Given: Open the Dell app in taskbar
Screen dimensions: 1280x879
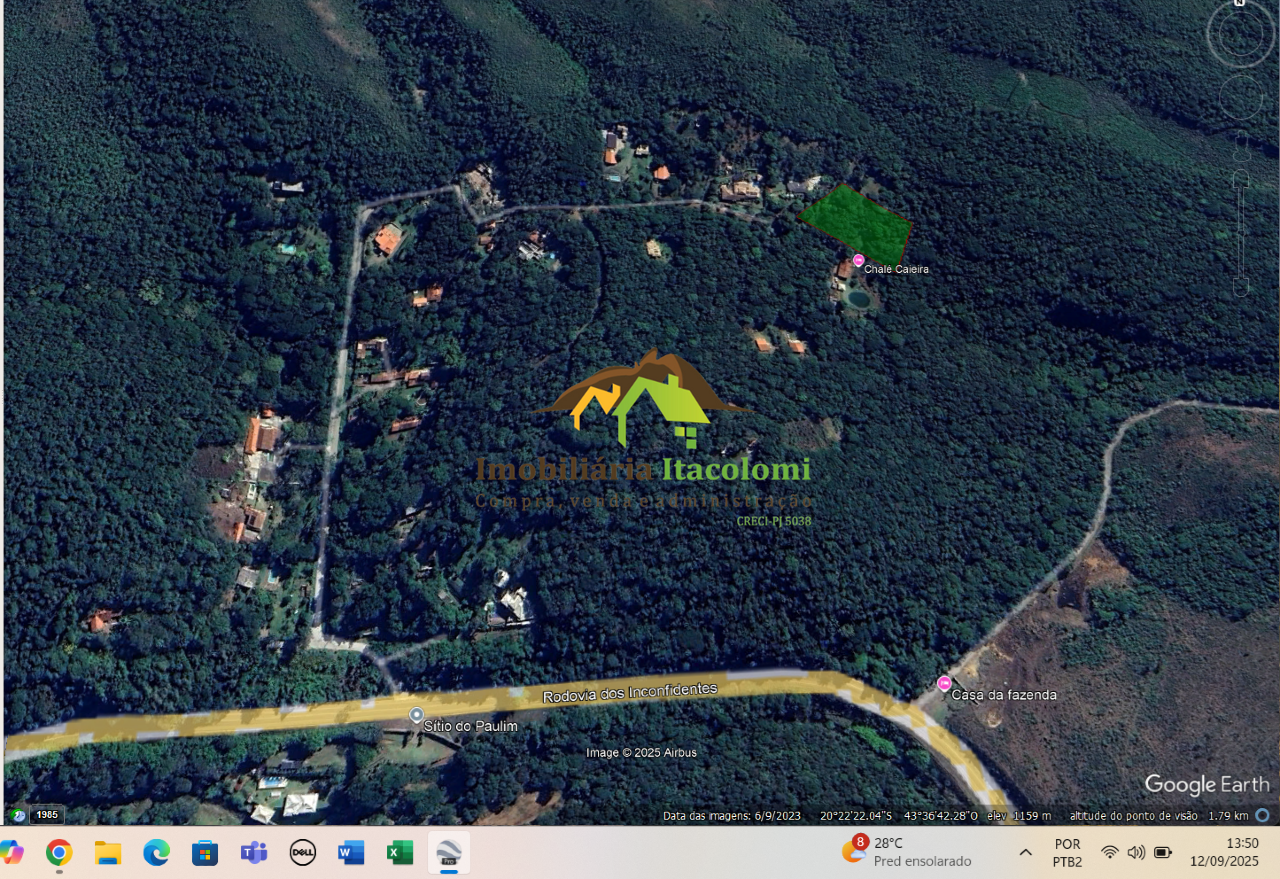Looking at the screenshot, I should [303, 853].
